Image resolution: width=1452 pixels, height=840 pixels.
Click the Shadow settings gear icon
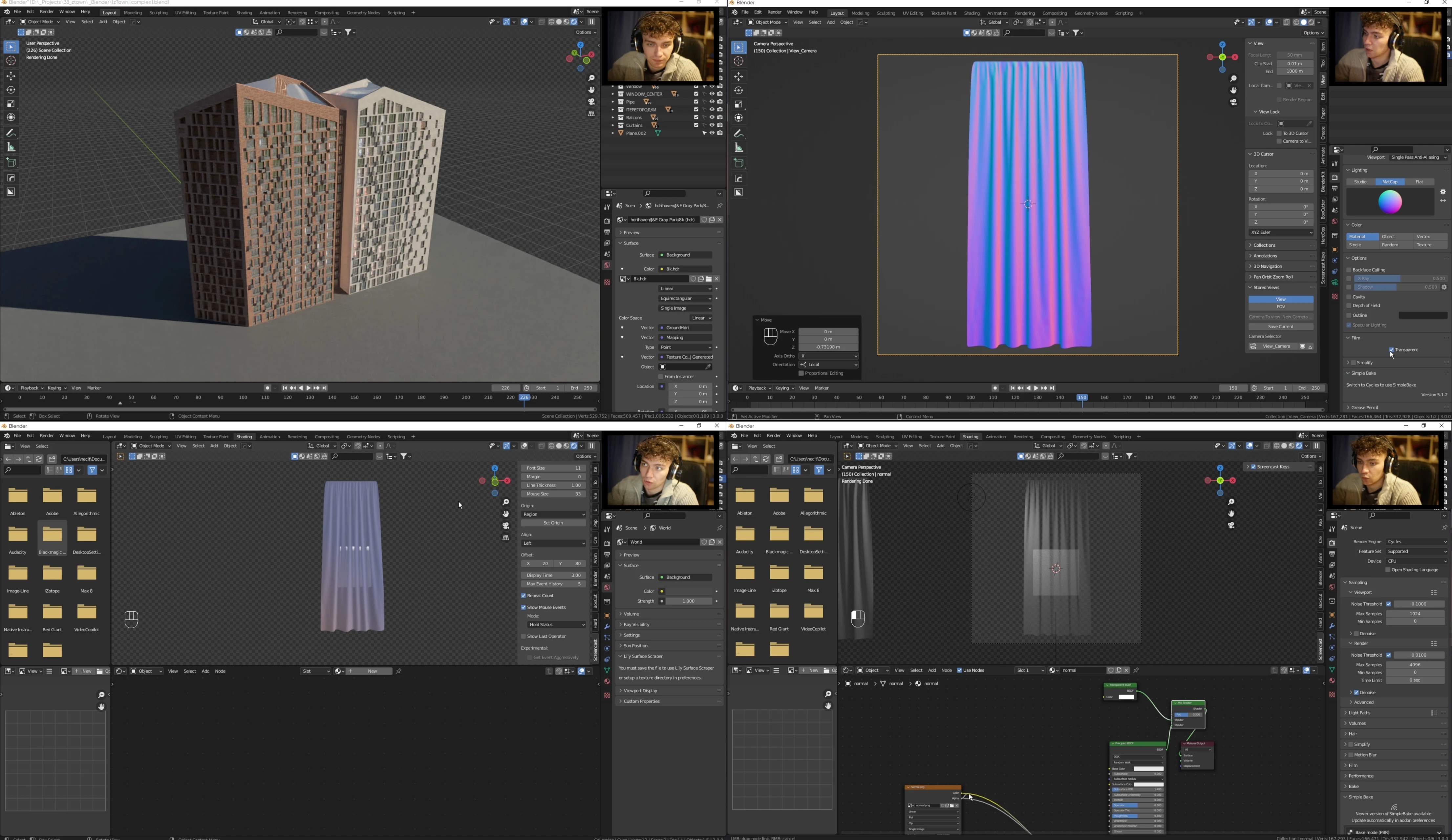click(x=1444, y=287)
